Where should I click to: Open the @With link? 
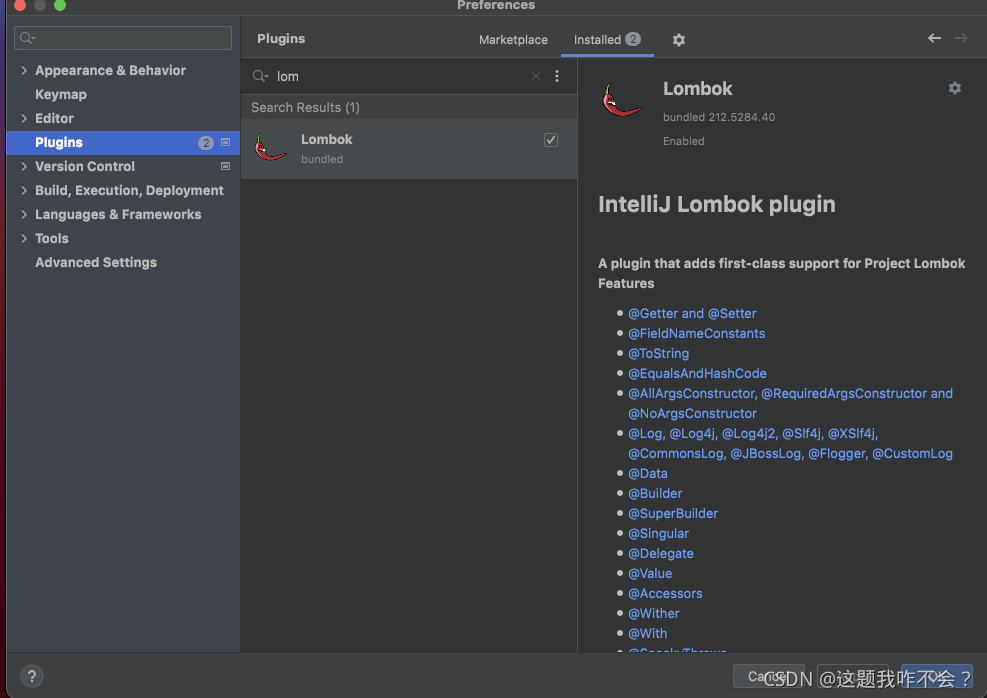click(x=647, y=634)
